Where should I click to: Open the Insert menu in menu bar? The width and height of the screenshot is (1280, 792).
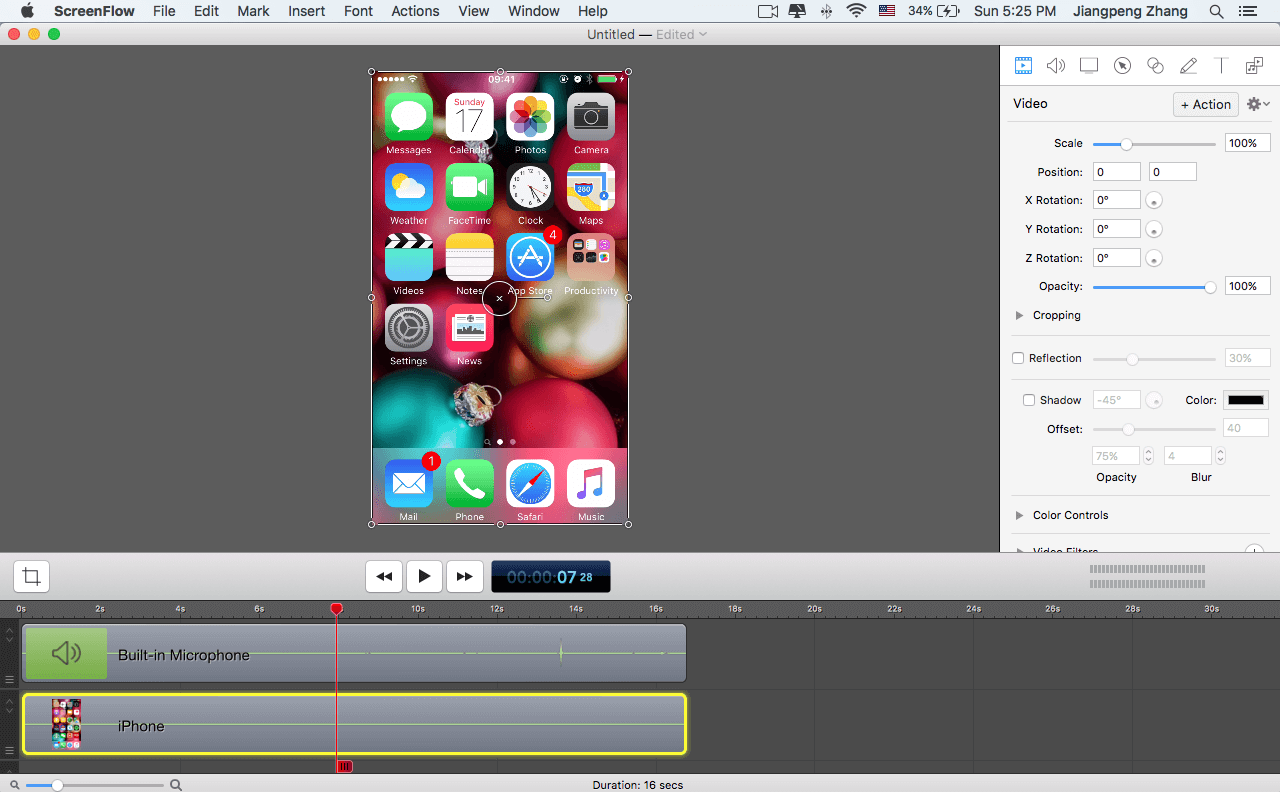(306, 11)
